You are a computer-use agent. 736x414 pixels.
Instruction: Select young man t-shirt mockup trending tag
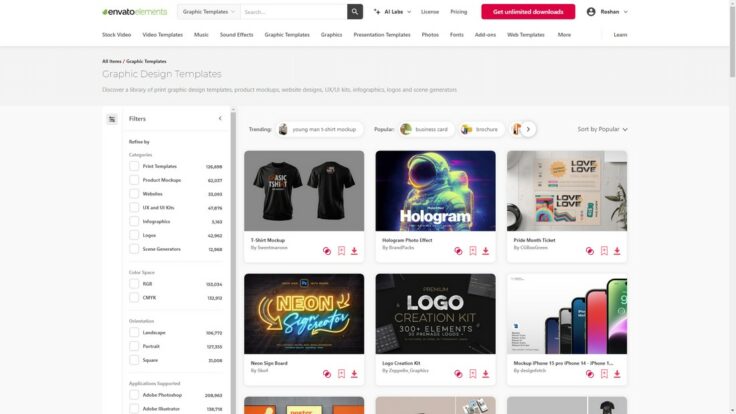[x=319, y=129]
